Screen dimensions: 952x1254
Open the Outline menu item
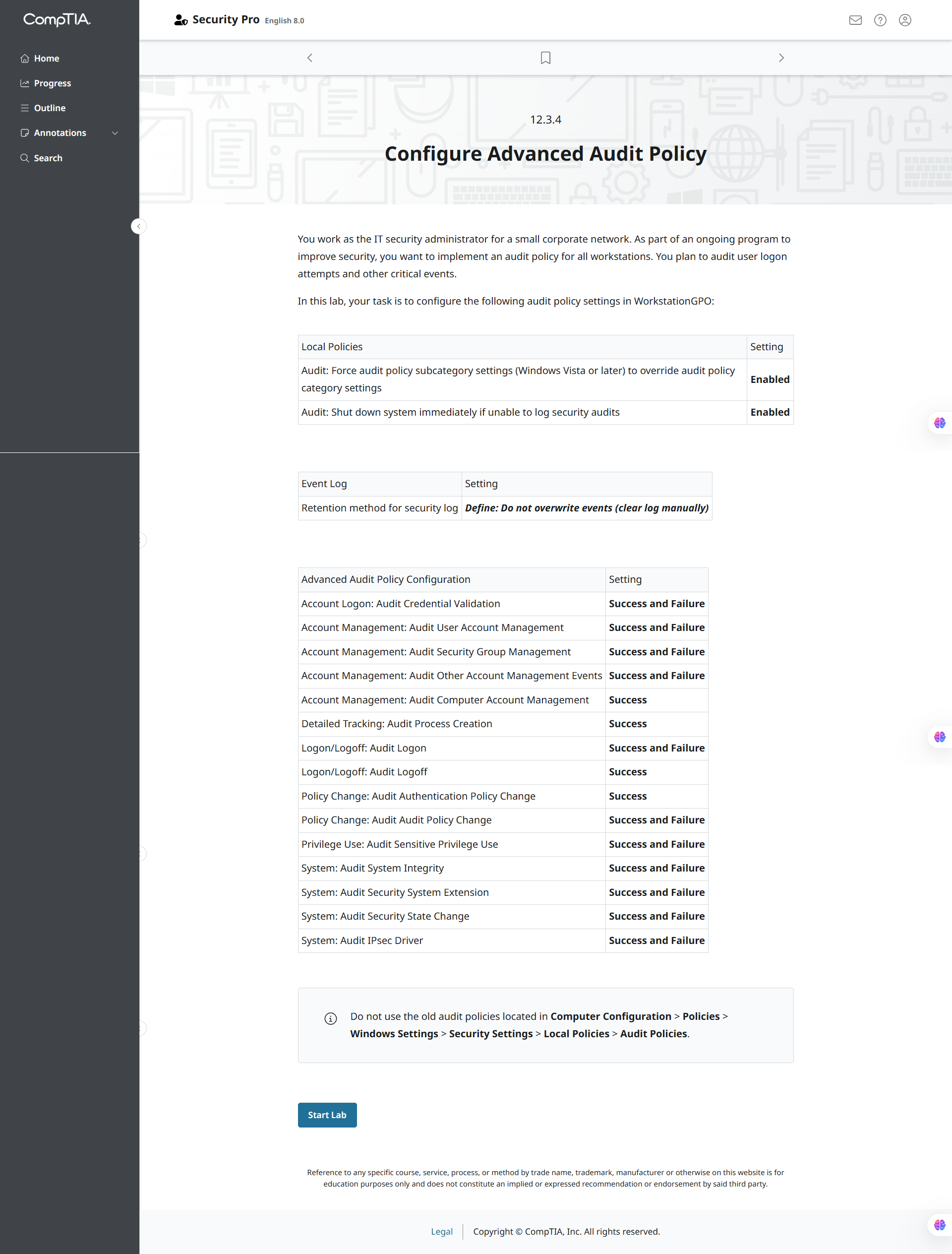pos(49,108)
